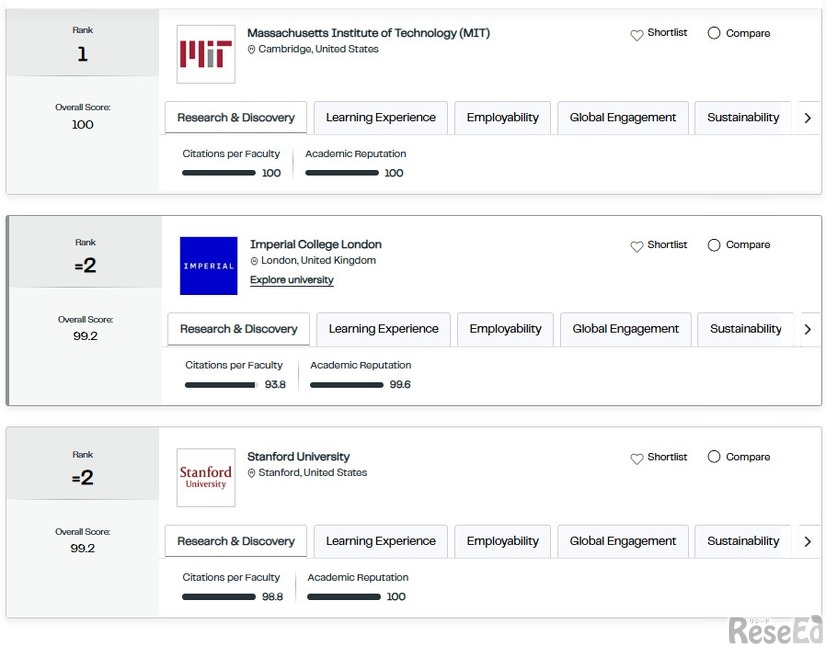Click the Stanford, United States location text
The height and width of the screenshot is (646, 826).
point(312,473)
